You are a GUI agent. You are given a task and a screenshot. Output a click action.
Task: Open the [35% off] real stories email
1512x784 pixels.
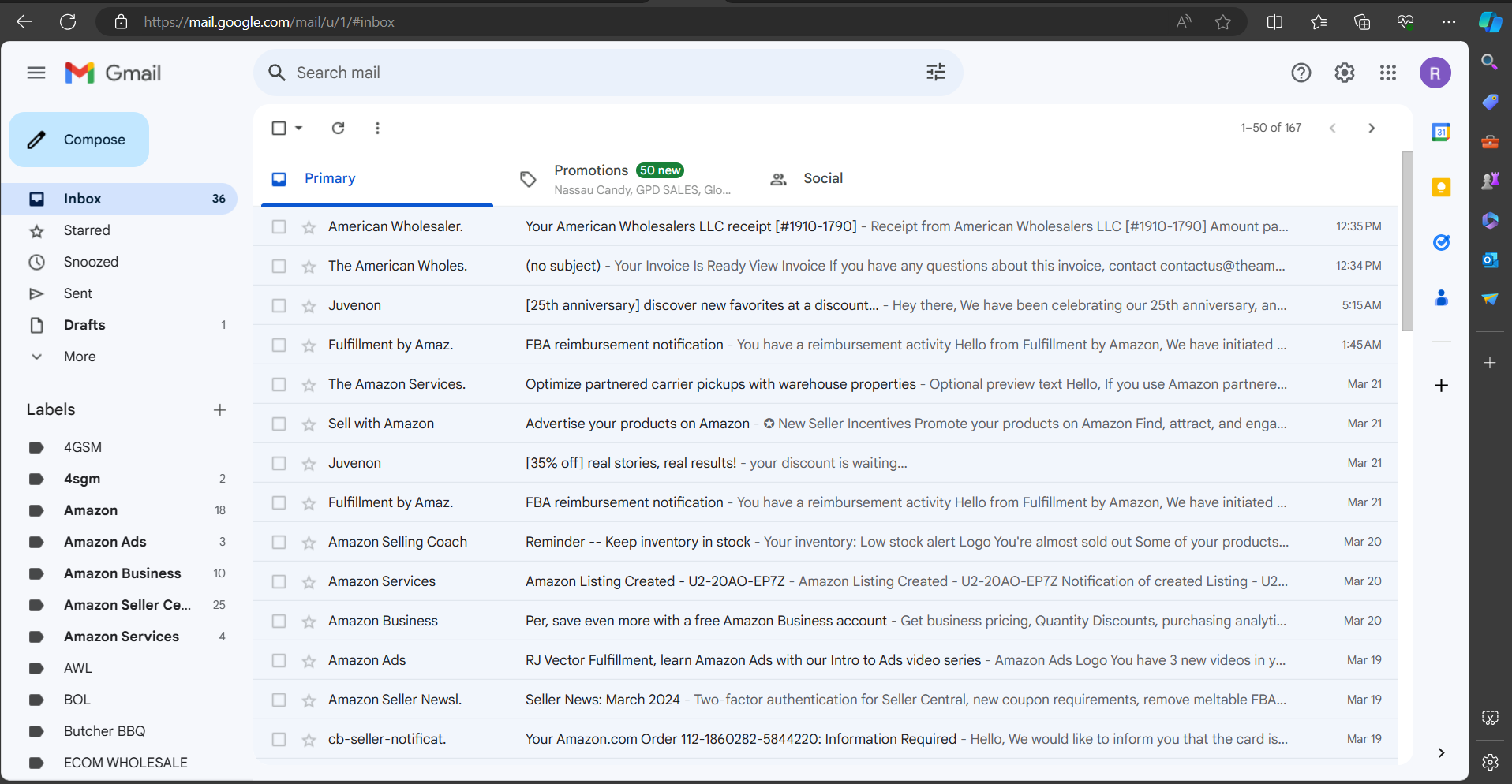pyautogui.click(x=825, y=463)
